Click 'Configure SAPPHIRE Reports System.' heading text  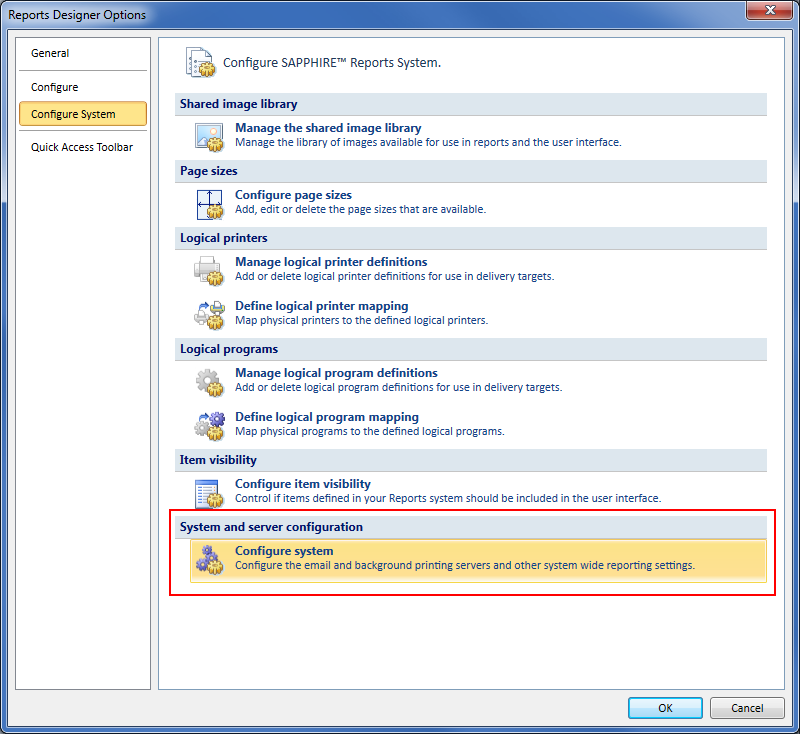tap(332, 63)
